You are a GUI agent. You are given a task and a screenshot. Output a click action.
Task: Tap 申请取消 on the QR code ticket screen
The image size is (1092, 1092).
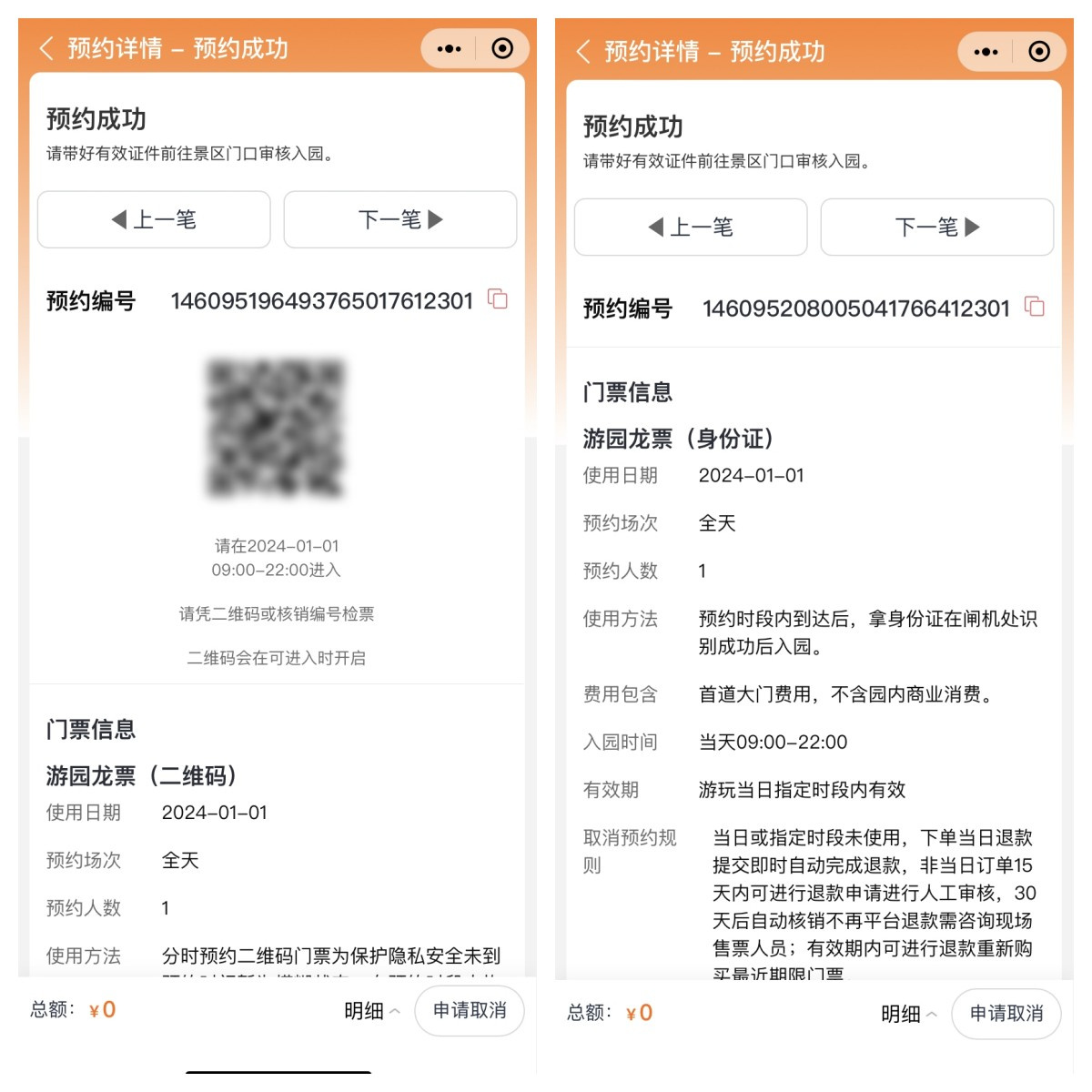(x=470, y=1011)
